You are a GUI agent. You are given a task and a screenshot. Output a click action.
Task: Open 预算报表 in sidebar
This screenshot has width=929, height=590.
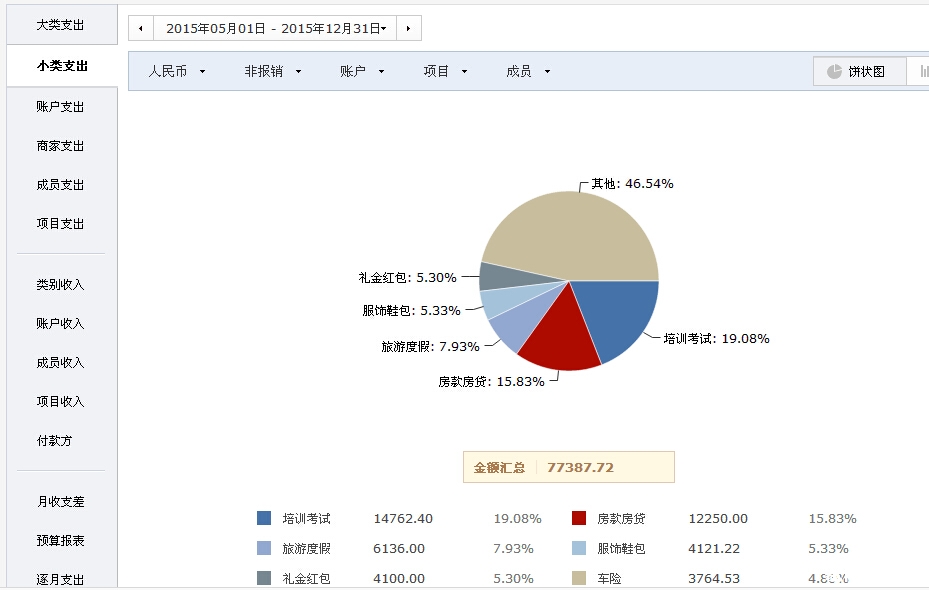pos(60,541)
